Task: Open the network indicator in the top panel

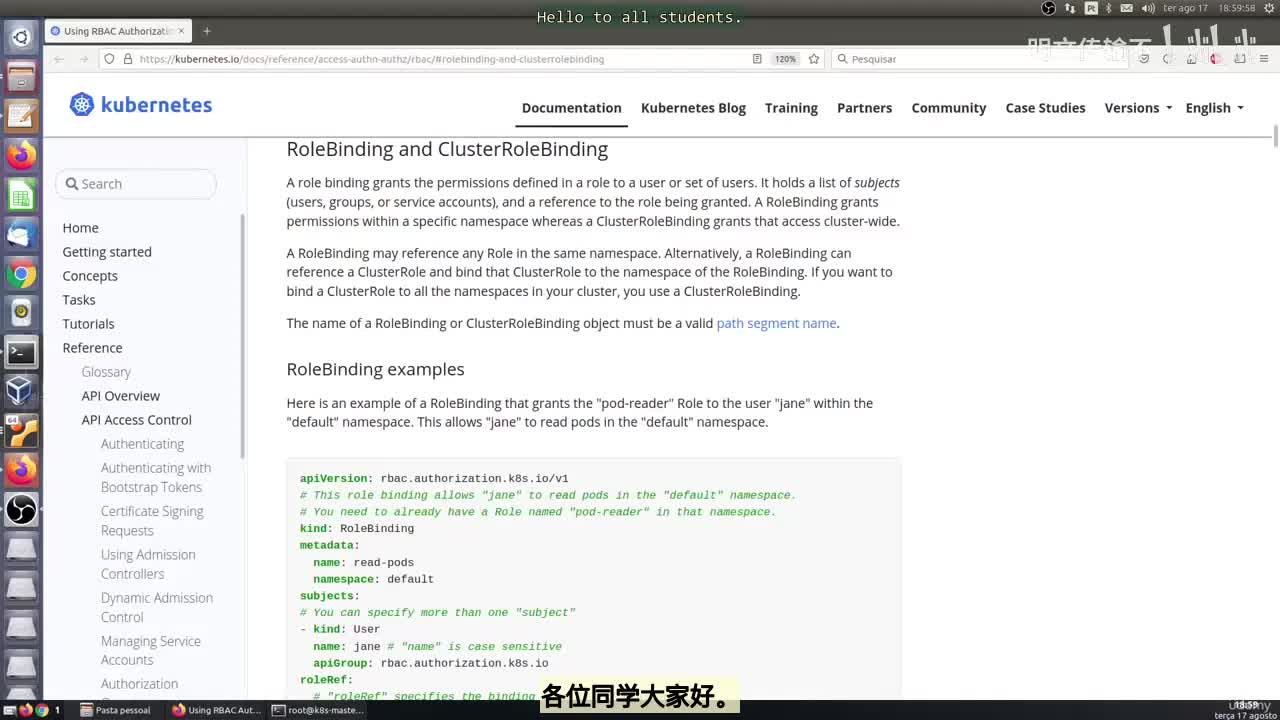Action: (1070, 8)
